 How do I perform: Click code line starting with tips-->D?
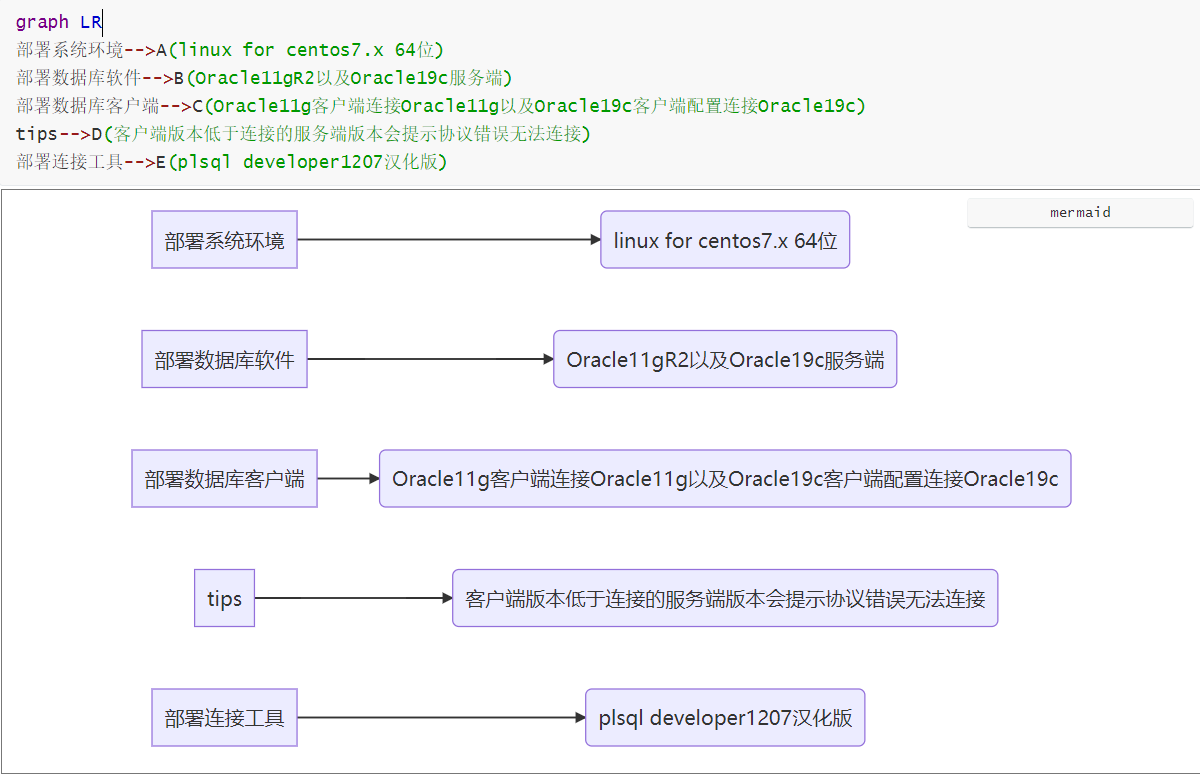pyautogui.click(x=303, y=133)
